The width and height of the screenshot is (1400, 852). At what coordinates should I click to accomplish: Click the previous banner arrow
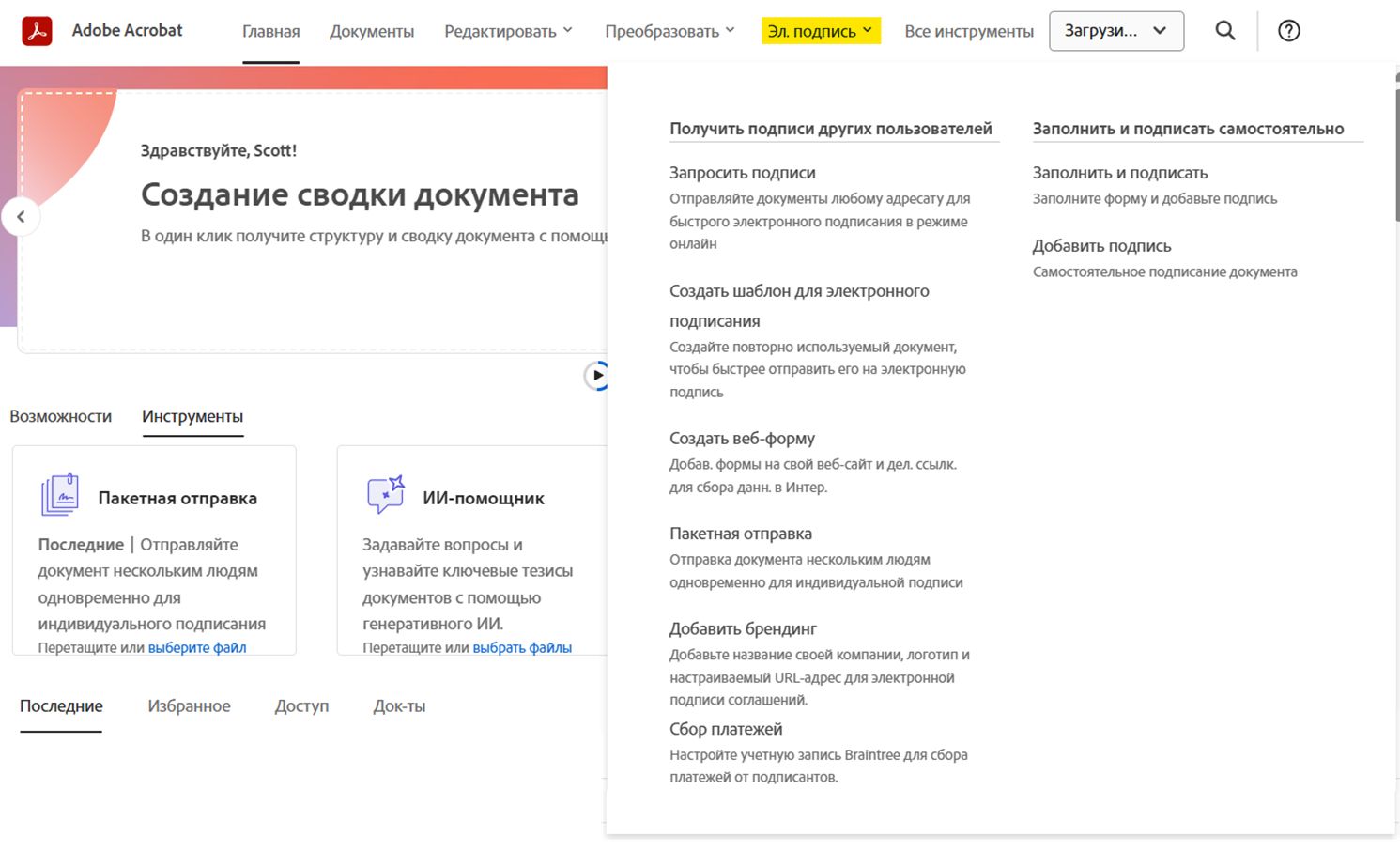click(x=21, y=217)
